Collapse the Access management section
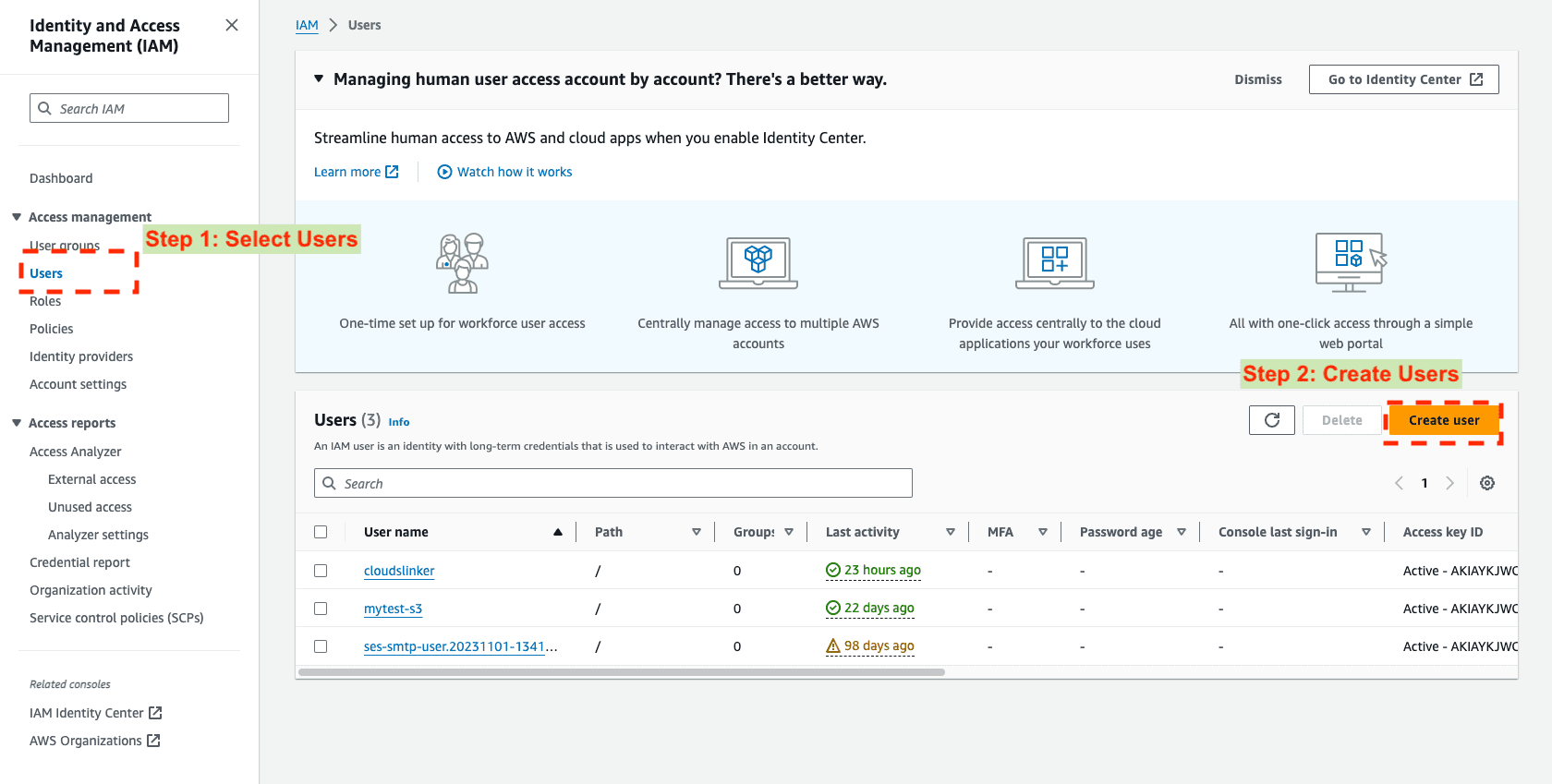Screen dimensions: 1552x784 coord(17,217)
